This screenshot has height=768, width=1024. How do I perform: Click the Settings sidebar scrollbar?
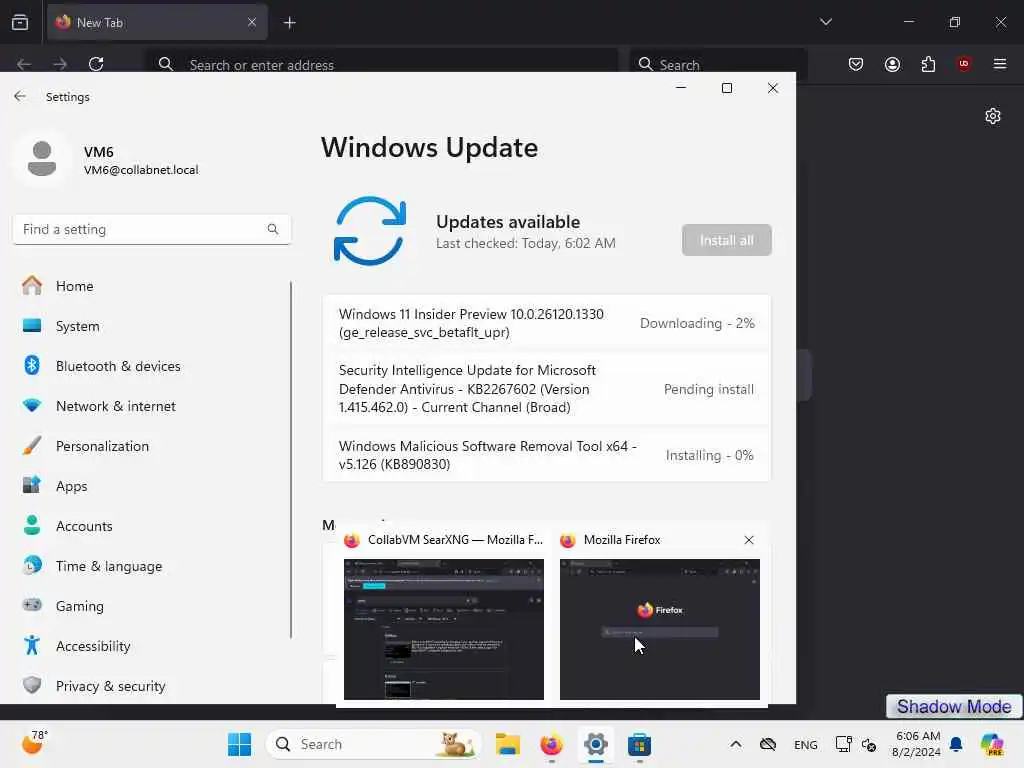click(x=291, y=460)
